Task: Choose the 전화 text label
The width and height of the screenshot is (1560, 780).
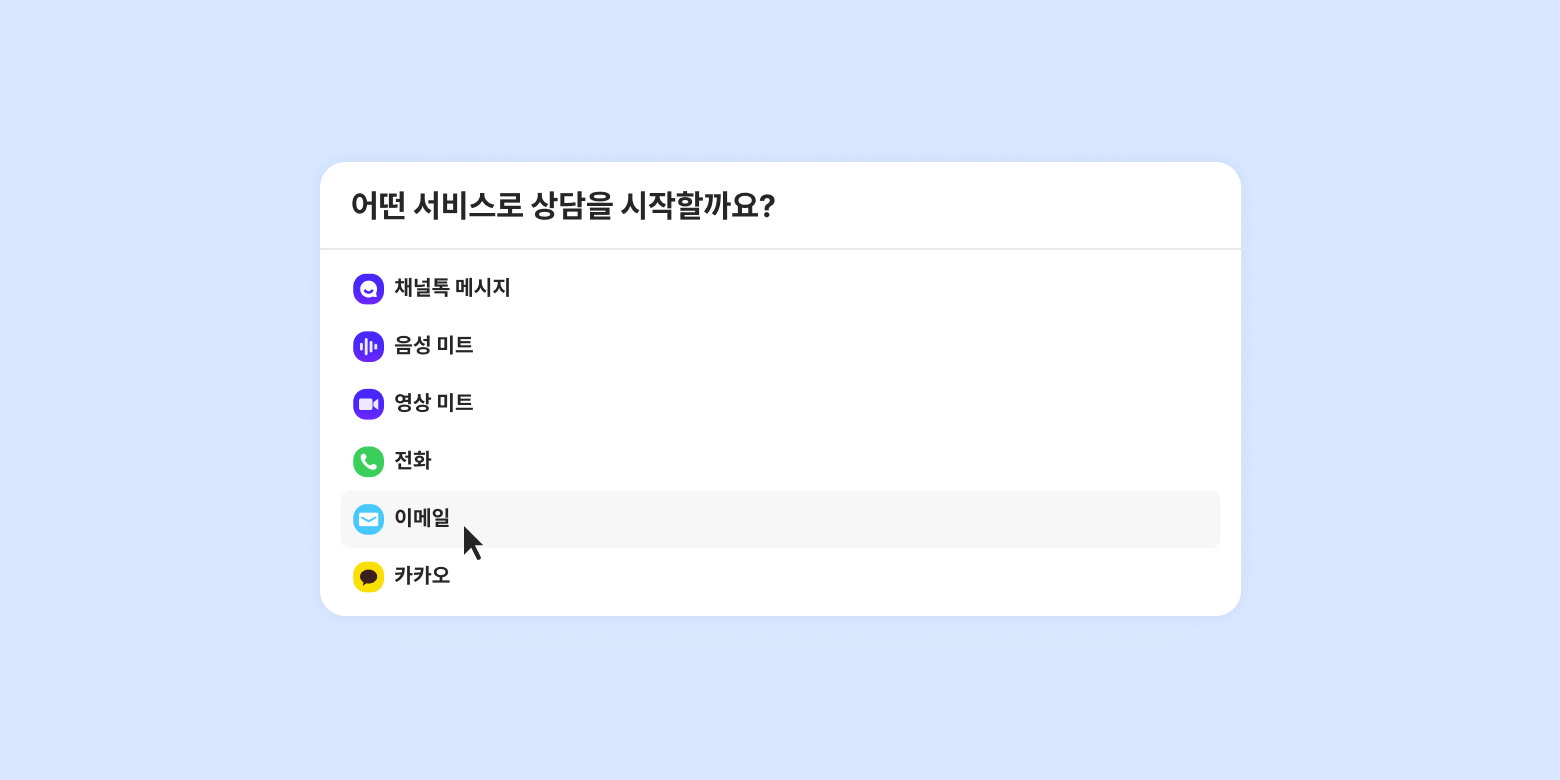Action: [412, 461]
